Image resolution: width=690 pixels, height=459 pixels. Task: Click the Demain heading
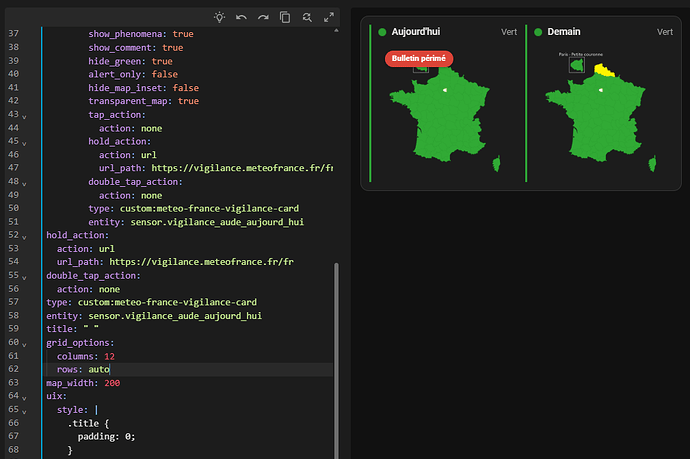(x=564, y=32)
